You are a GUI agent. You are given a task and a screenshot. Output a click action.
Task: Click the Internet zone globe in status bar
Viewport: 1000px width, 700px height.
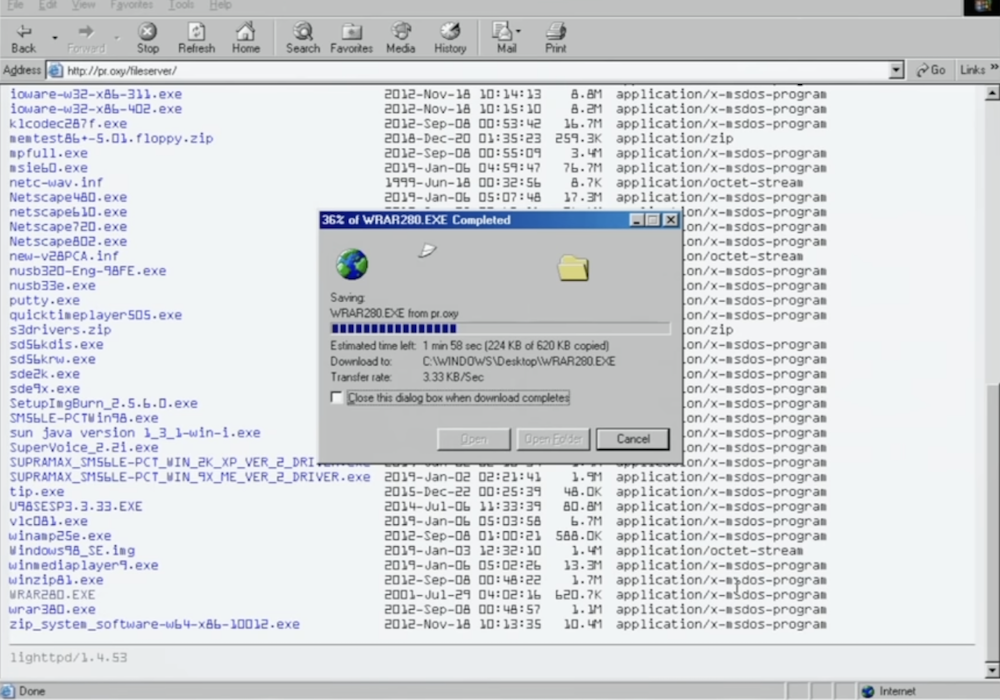coord(867,691)
